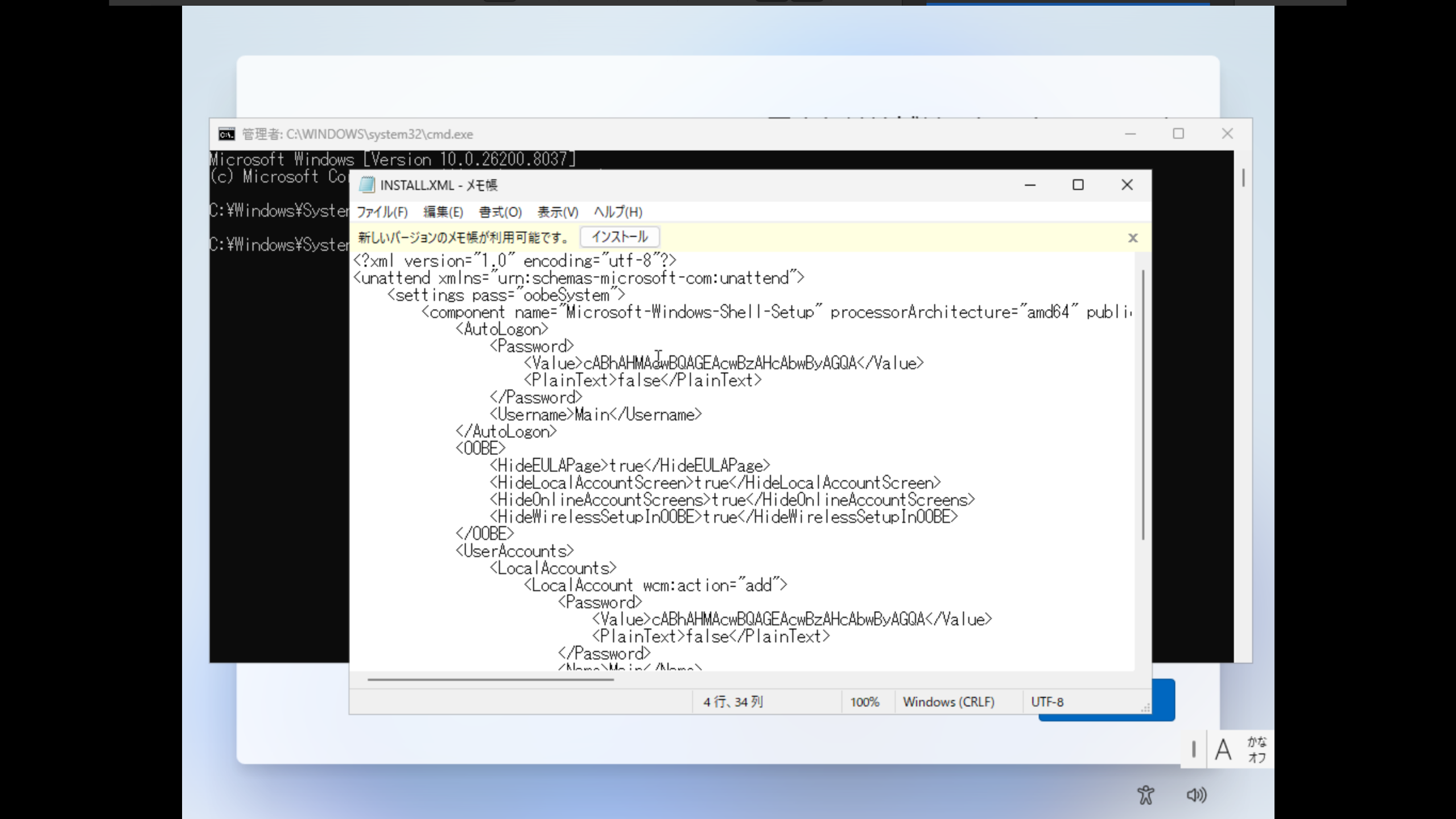Close the INSTALL.XML Notepad window
The width and height of the screenshot is (1456, 819).
(x=1127, y=185)
